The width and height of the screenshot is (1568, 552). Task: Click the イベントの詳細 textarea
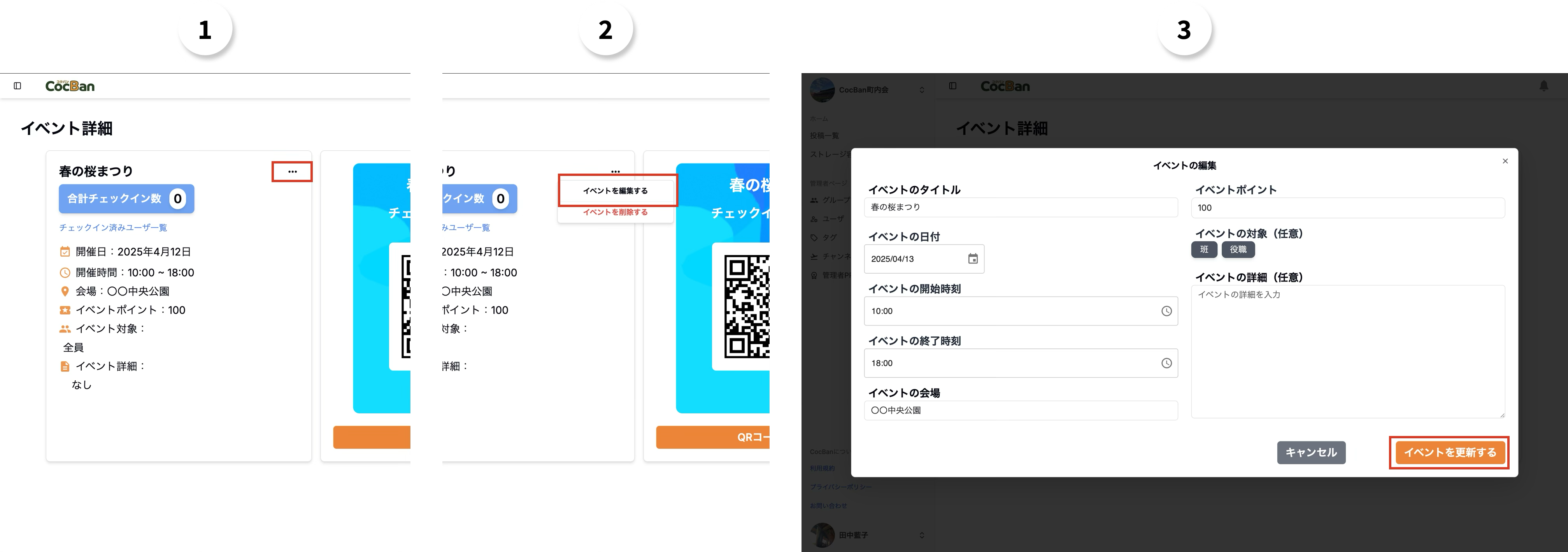(x=1348, y=352)
